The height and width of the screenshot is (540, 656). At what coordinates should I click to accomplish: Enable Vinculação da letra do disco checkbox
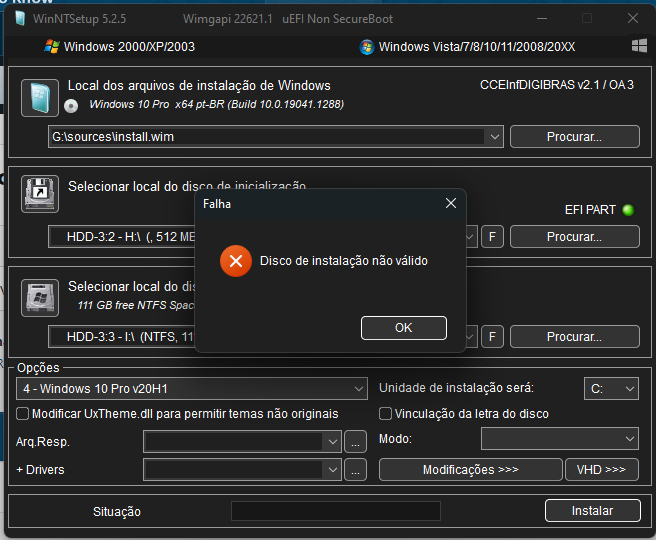click(x=385, y=414)
